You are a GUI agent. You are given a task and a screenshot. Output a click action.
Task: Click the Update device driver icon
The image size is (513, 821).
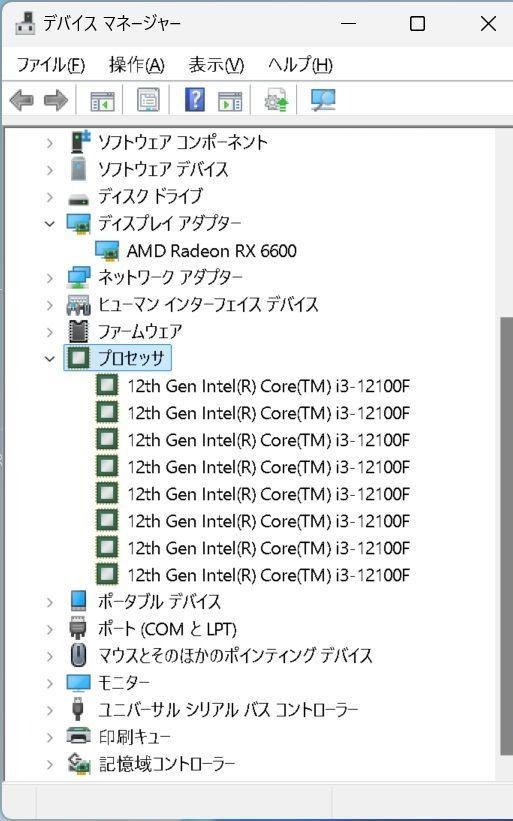click(x=276, y=99)
